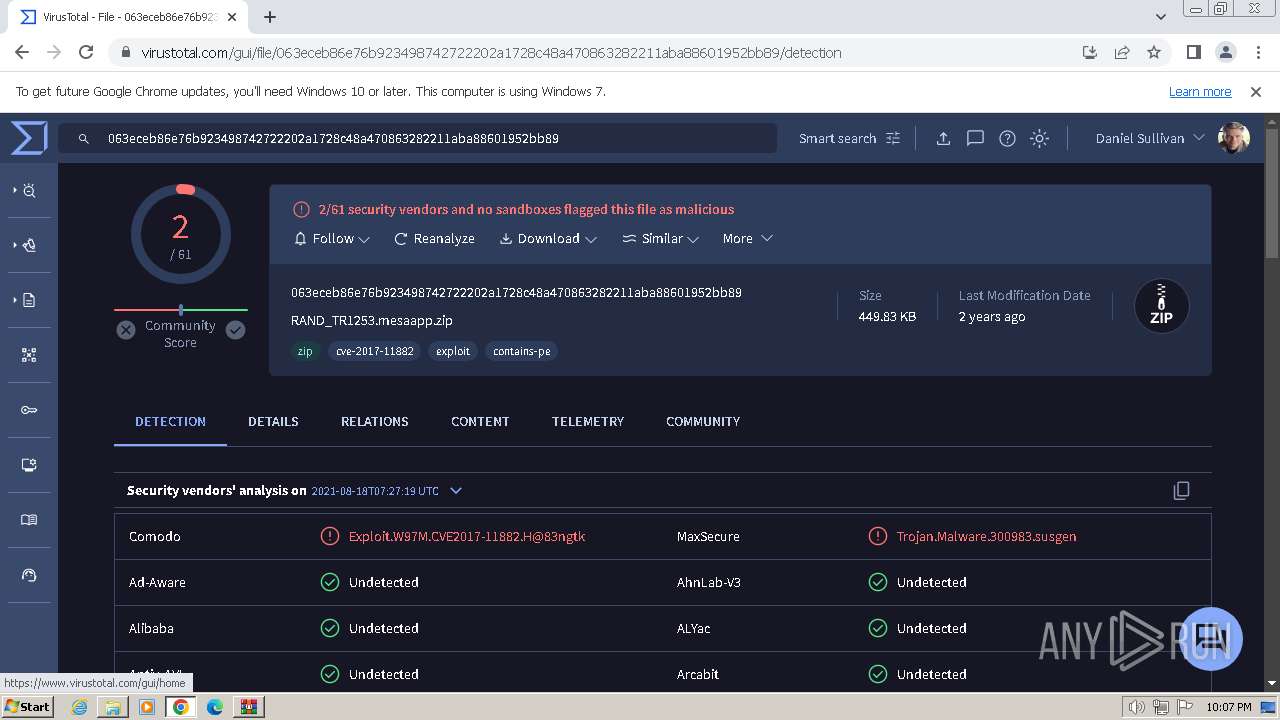Open a new Chrome tab
This screenshot has height=720, width=1280.
(270, 16)
